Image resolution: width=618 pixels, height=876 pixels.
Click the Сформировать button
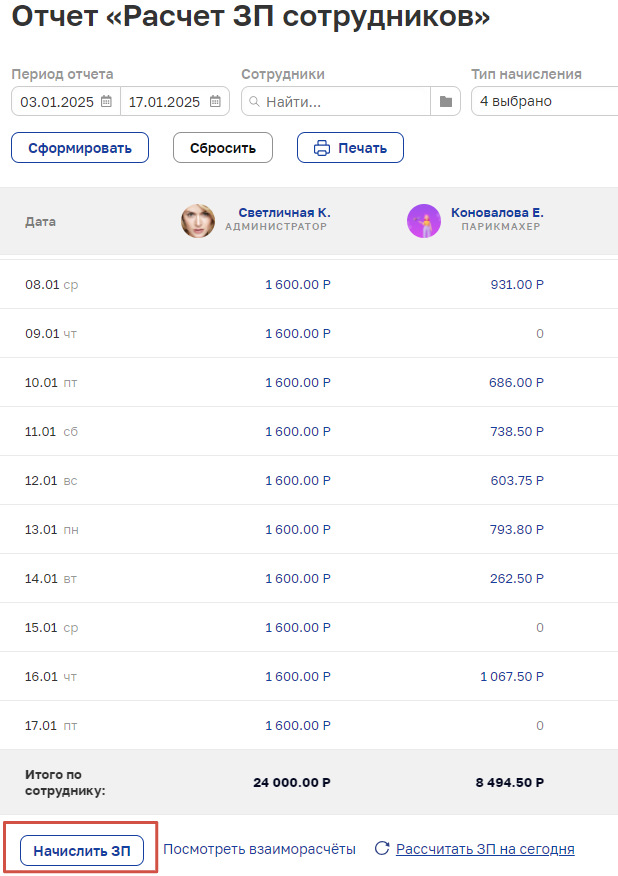(x=80, y=147)
